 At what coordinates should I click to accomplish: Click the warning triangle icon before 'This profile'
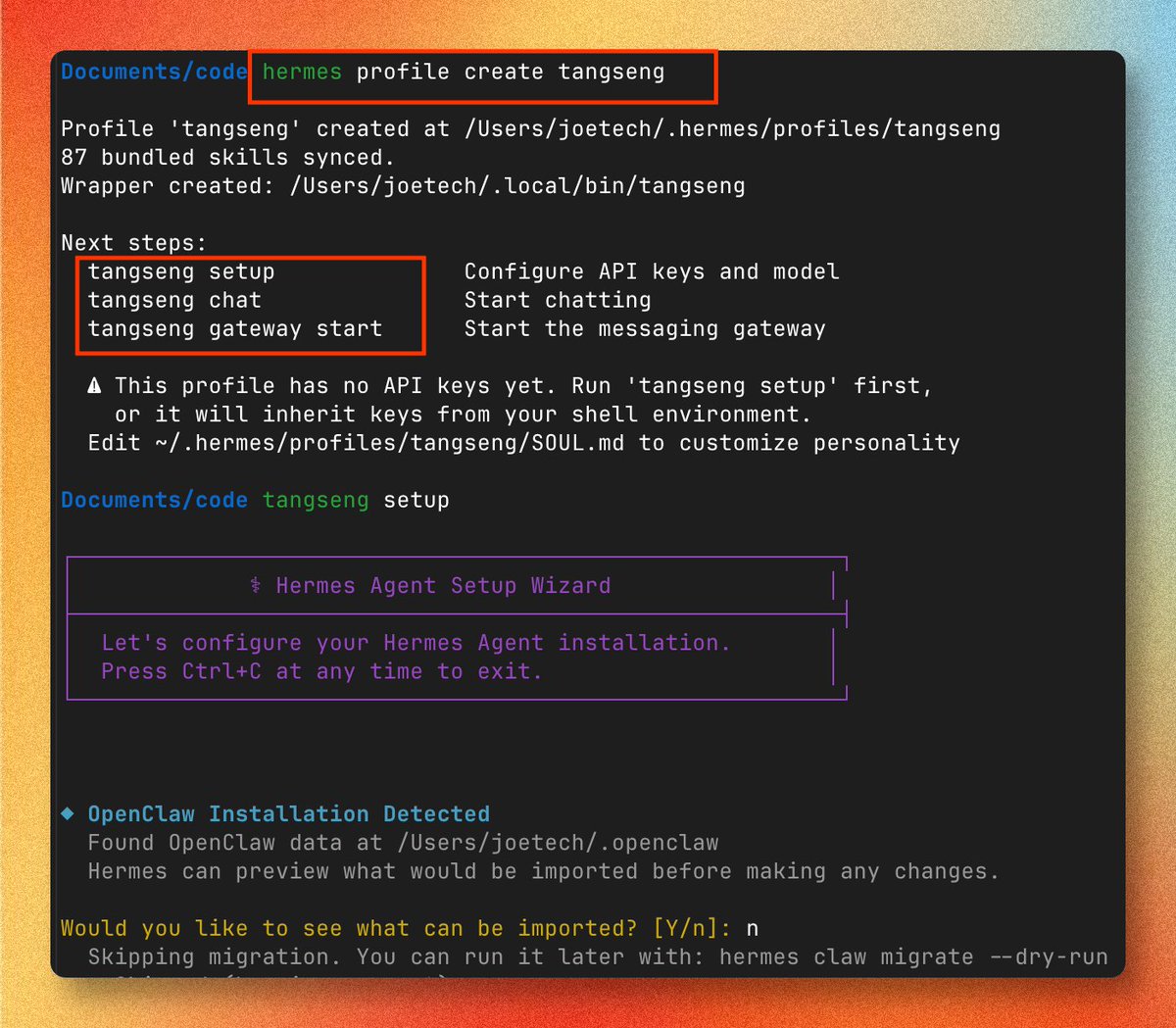point(94,386)
